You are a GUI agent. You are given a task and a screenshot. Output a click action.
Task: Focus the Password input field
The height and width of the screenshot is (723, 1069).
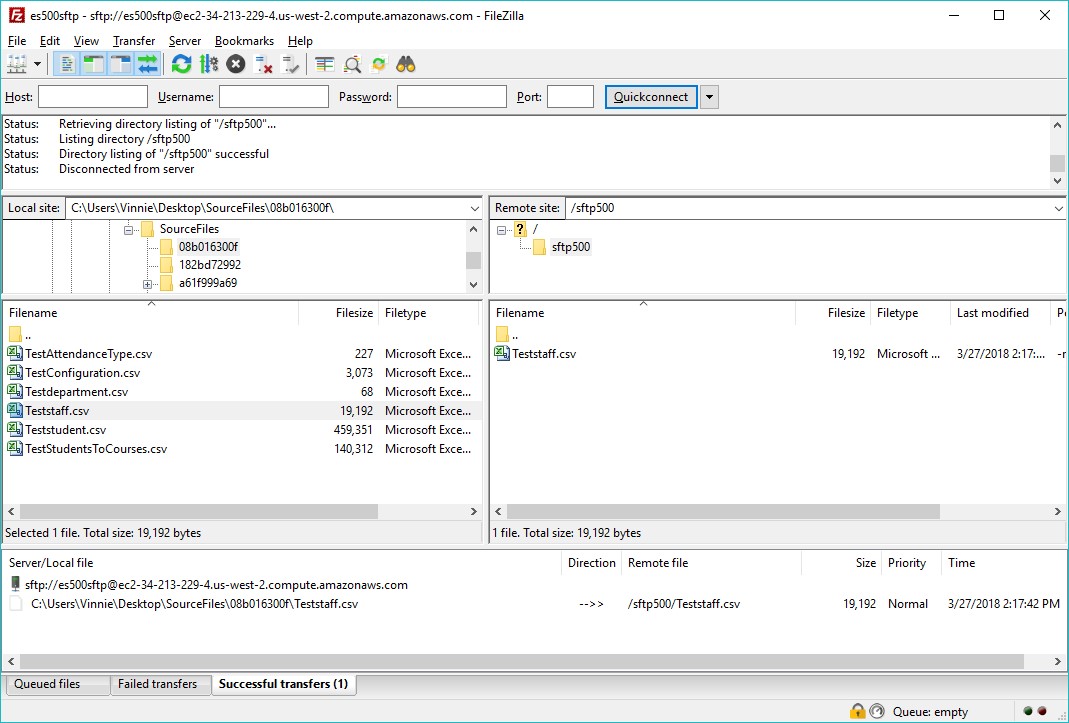pyautogui.click(x=452, y=97)
